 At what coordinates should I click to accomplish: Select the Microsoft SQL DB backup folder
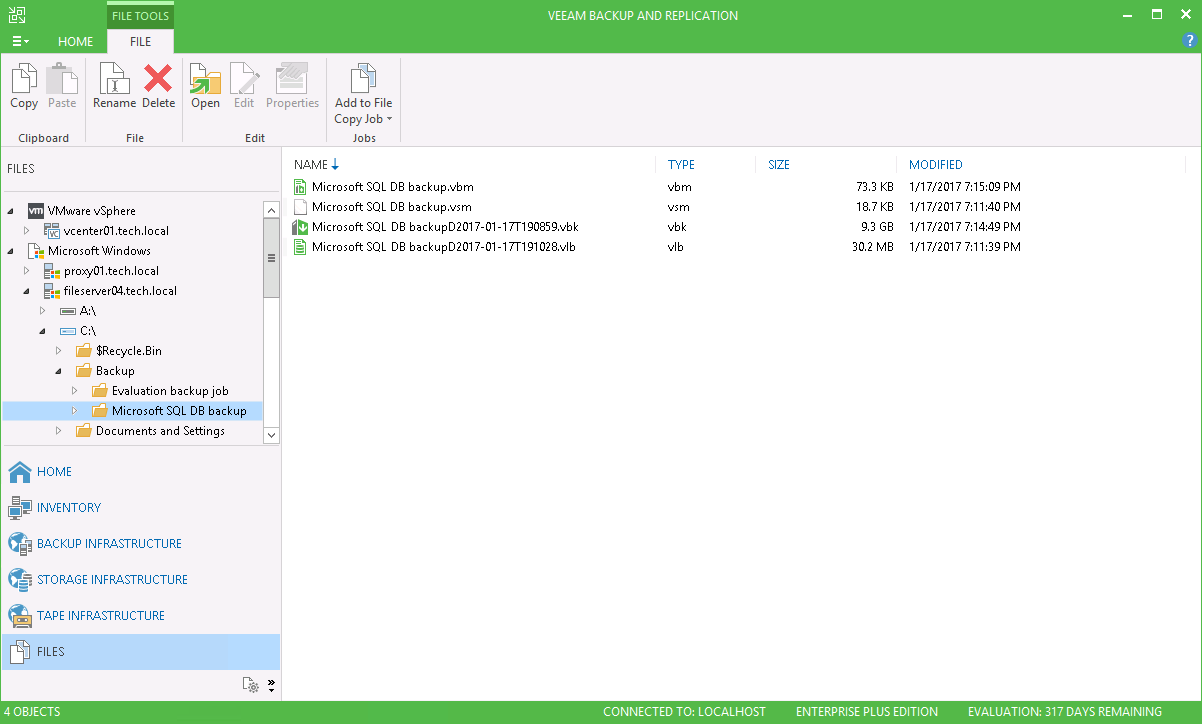[x=179, y=411]
